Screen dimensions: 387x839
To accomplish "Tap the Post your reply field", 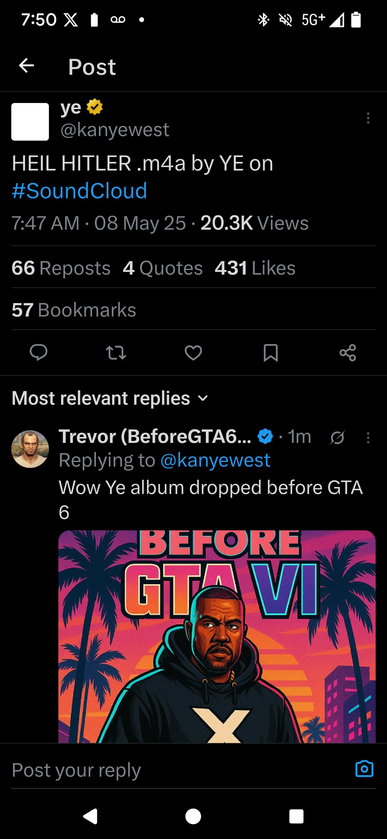I will pos(179,770).
